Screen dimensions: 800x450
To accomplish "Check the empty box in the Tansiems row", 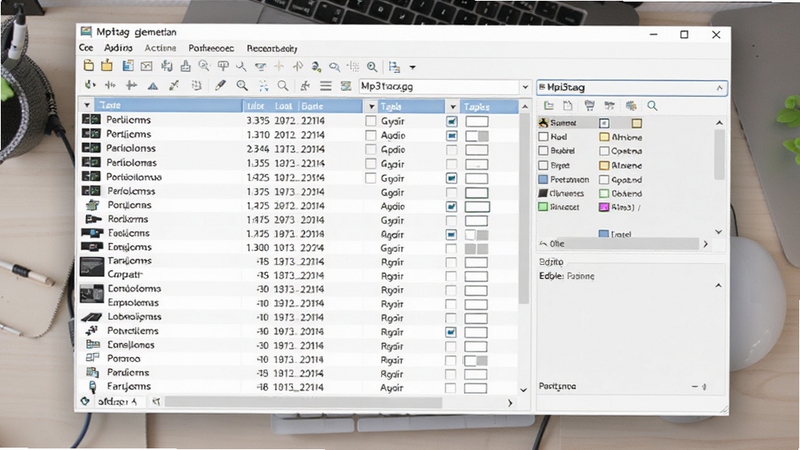I will pyautogui.click(x=451, y=262).
